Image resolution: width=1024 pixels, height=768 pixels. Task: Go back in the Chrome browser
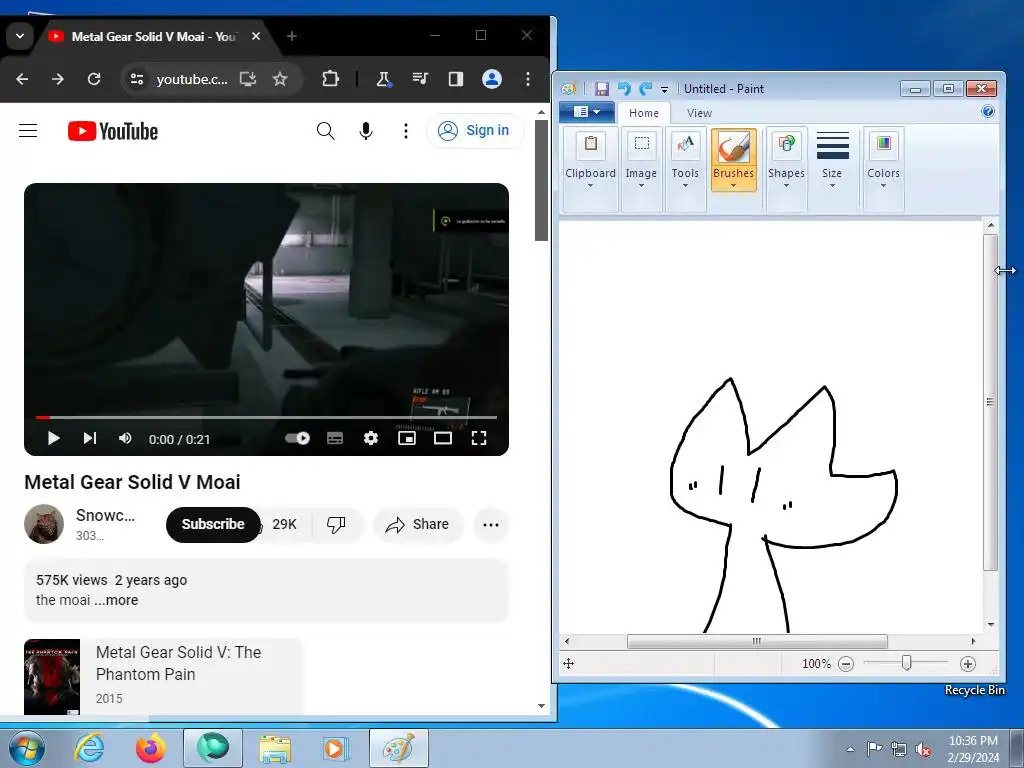click(x=22, y=79)
